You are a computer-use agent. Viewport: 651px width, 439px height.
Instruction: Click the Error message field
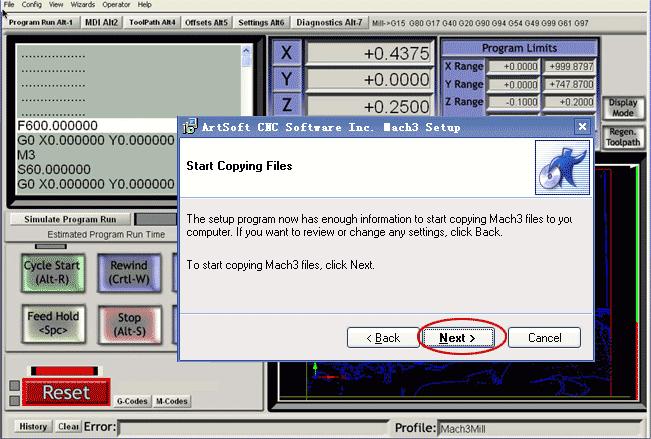point(253,428)
